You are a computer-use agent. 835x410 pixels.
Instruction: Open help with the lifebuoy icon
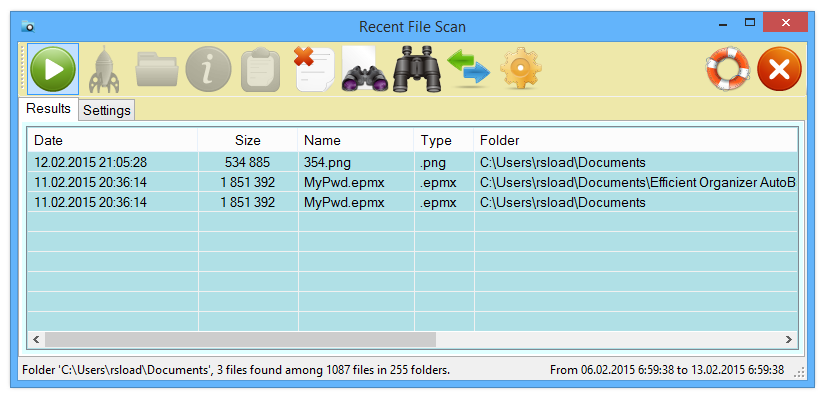coord(727,69)
